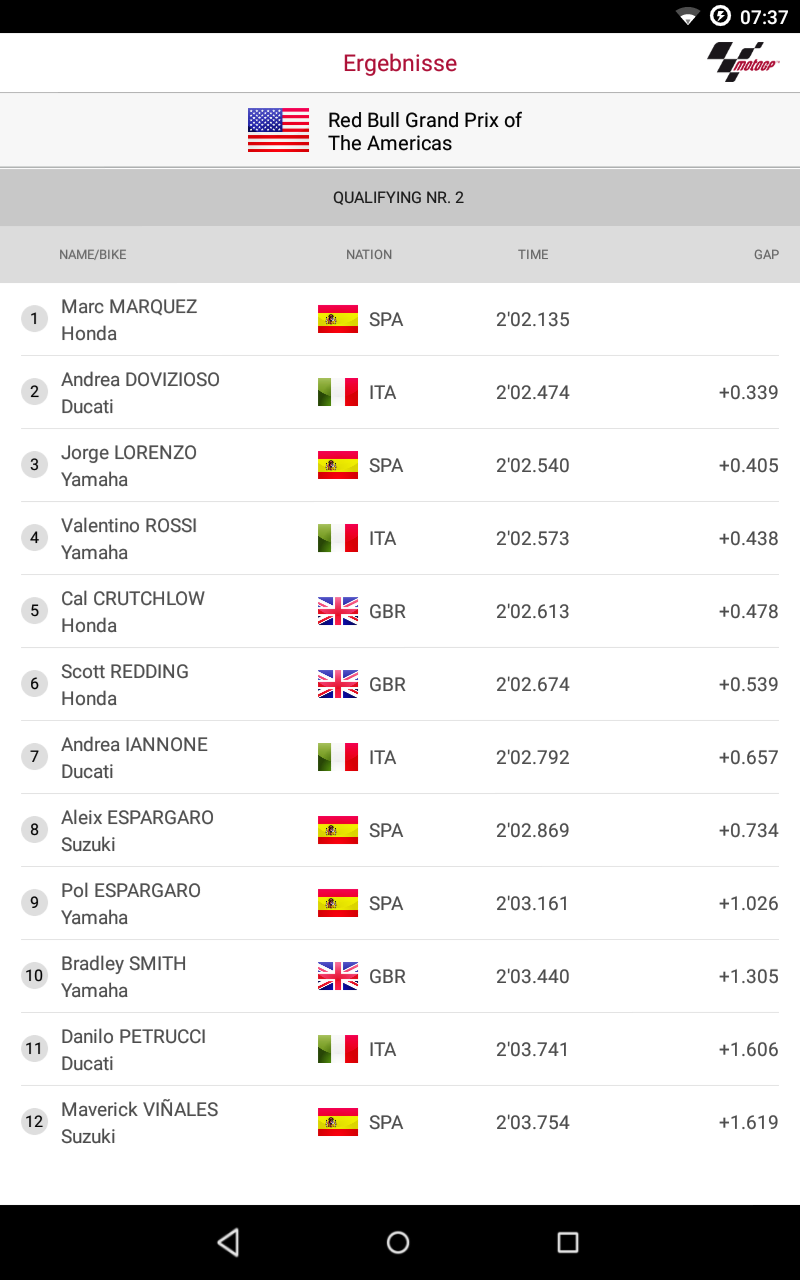Tap the USA flag event icon
This screenshot has width=800, height=1280.
click(x=278, y=130)
